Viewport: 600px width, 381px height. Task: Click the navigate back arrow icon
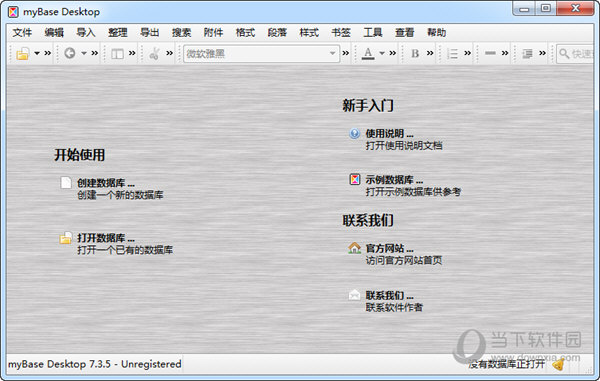tap(70, 53)
